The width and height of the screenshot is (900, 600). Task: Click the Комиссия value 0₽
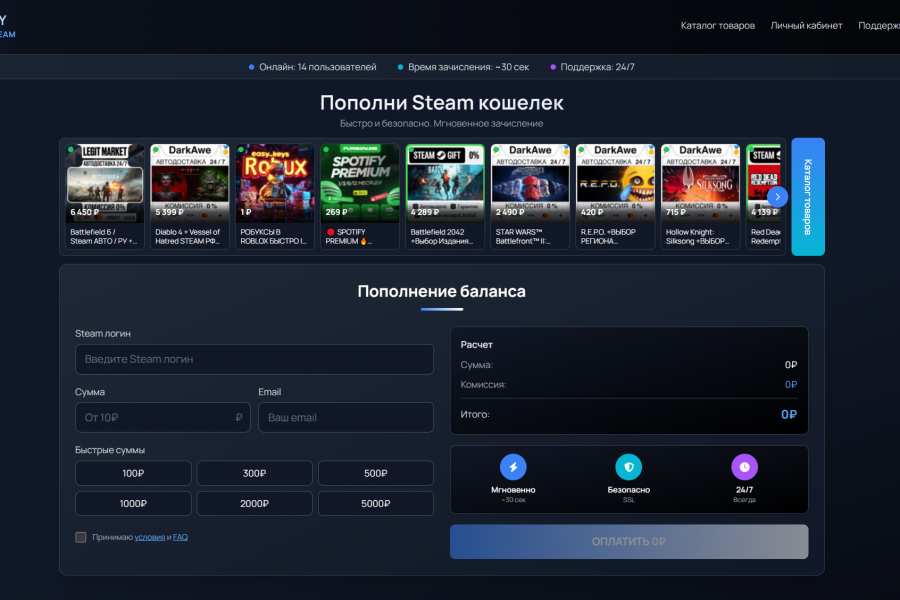[791, 385]
